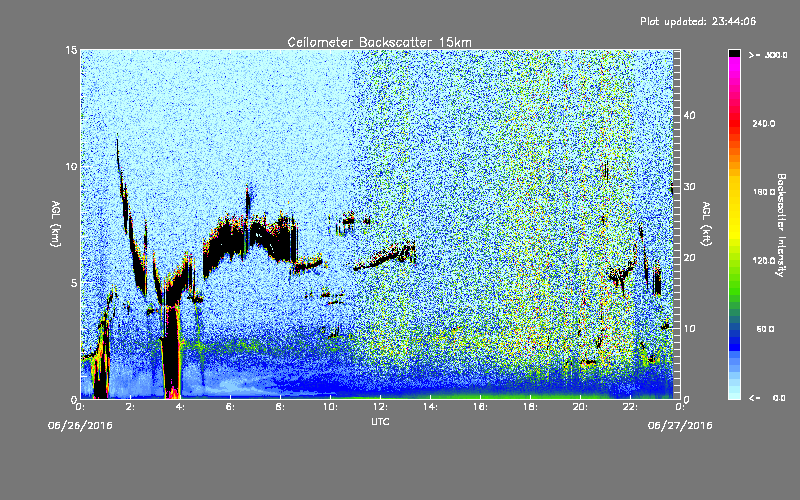Select the "Ceilometer Backscatter 15km" plot title
800x500 pixels.
[380, 42]
